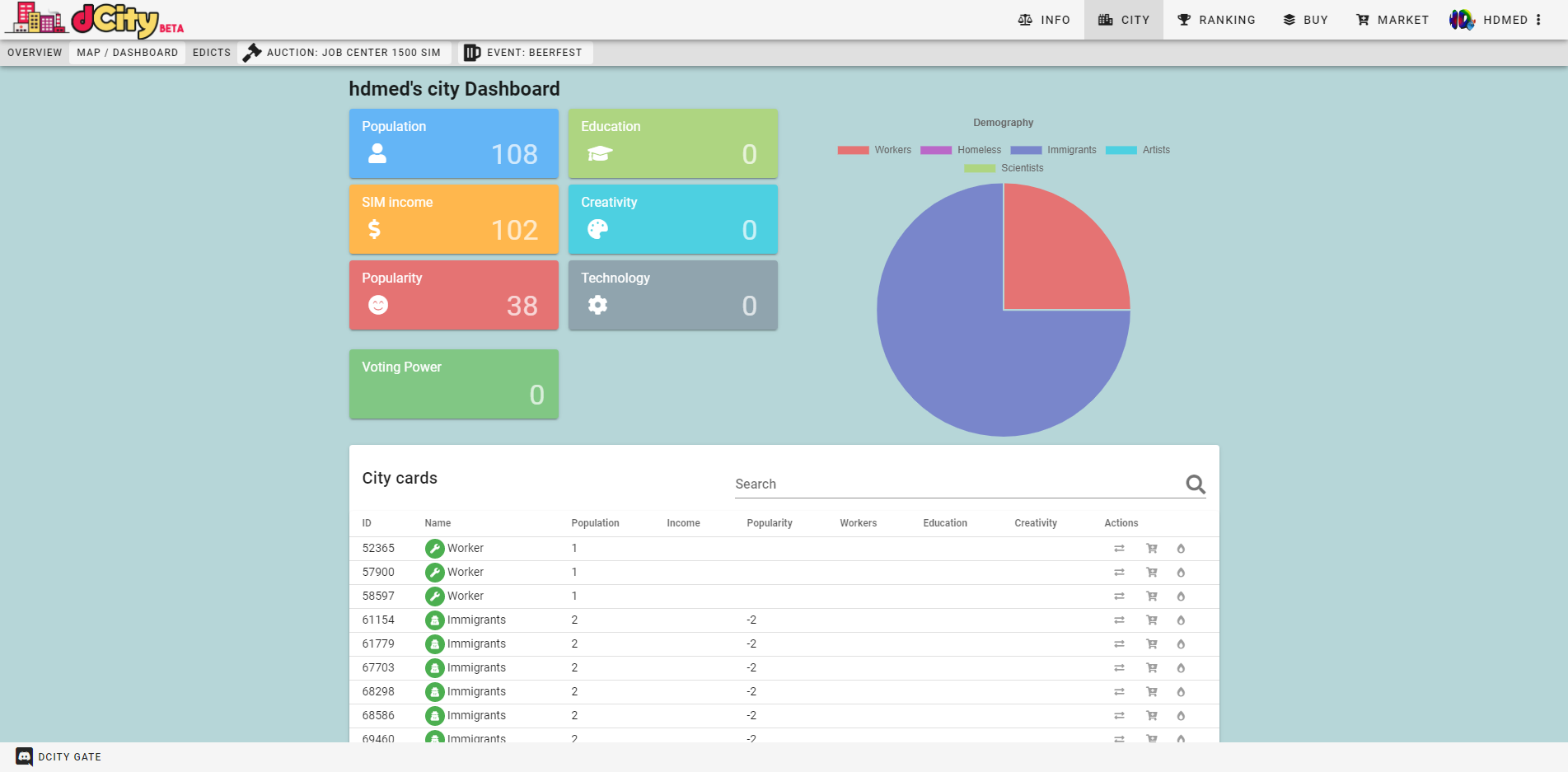
Task: Focus the City cards Search field
Action: [956, 484]
